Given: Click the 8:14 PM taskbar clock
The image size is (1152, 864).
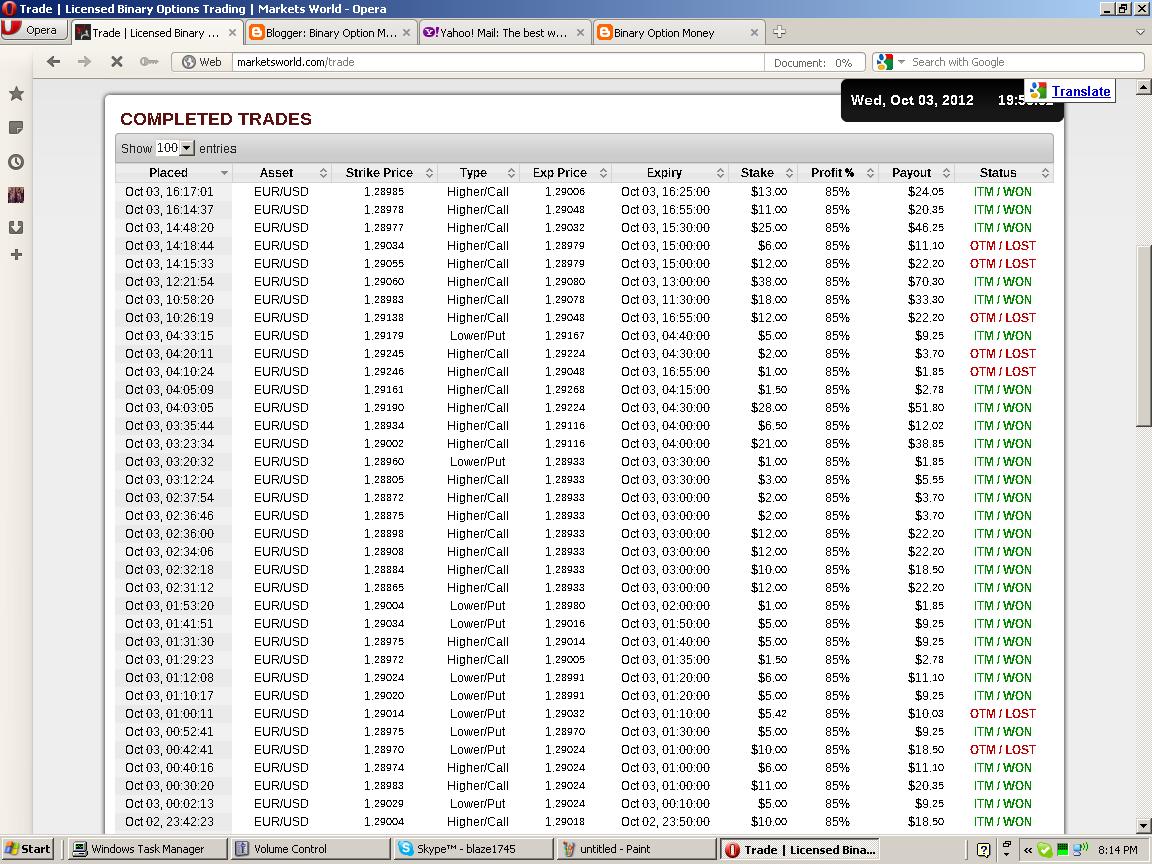Looking at the screenshot, I should coord(1117,850).
